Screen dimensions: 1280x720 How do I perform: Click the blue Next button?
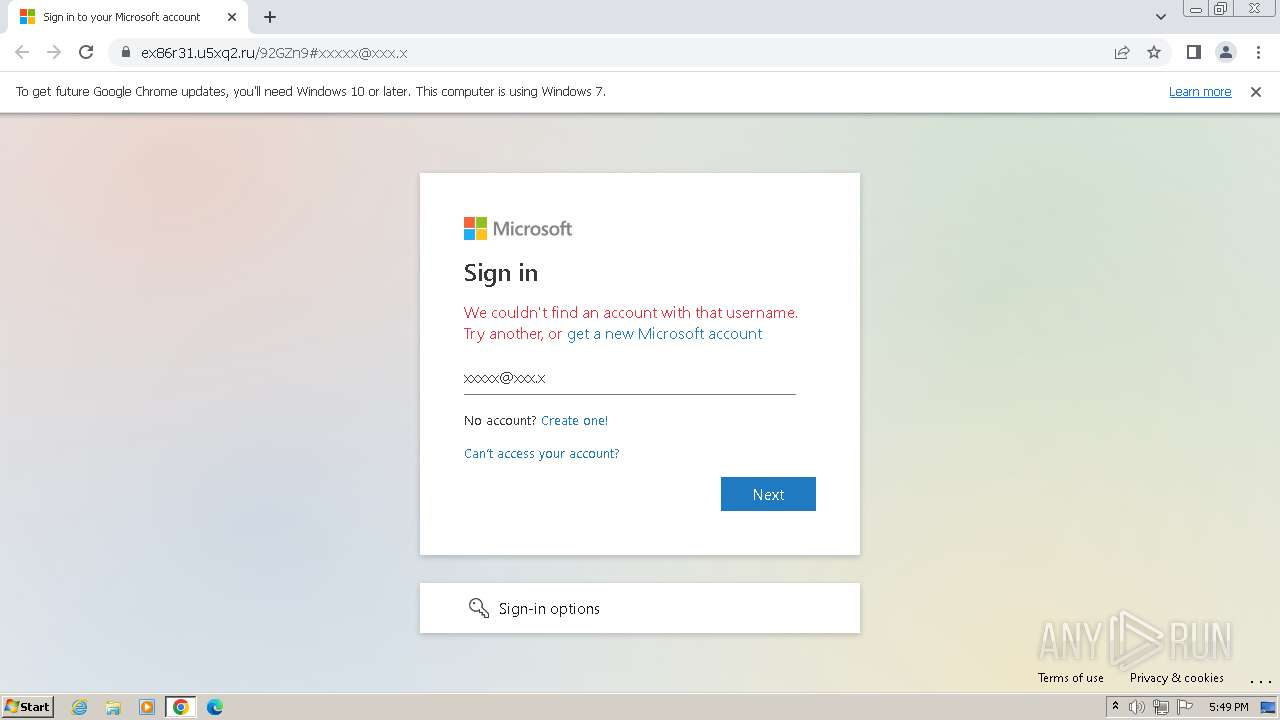(x=768, y=494)
